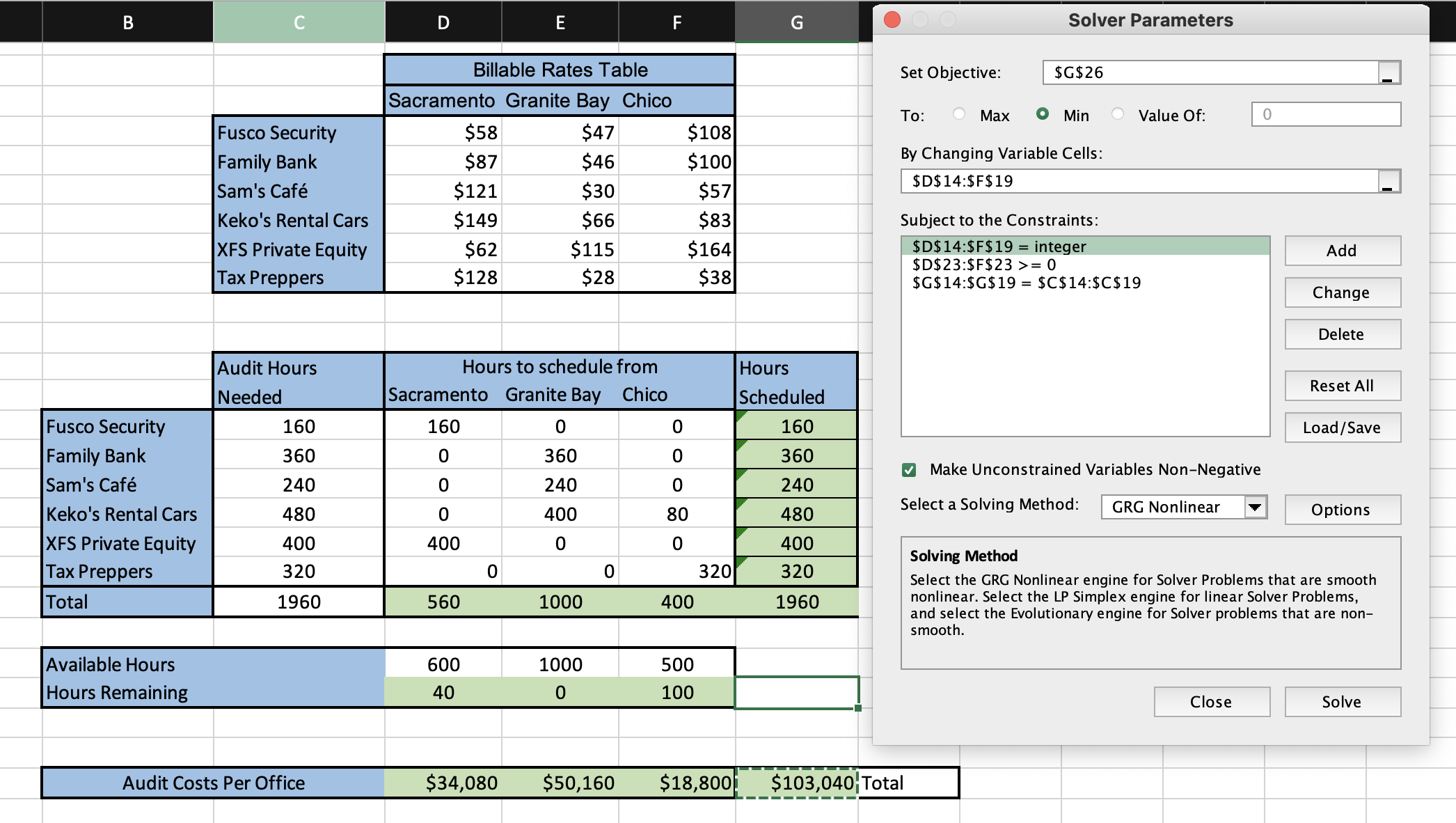
Task: Select column B header
Action: [128, 22]
